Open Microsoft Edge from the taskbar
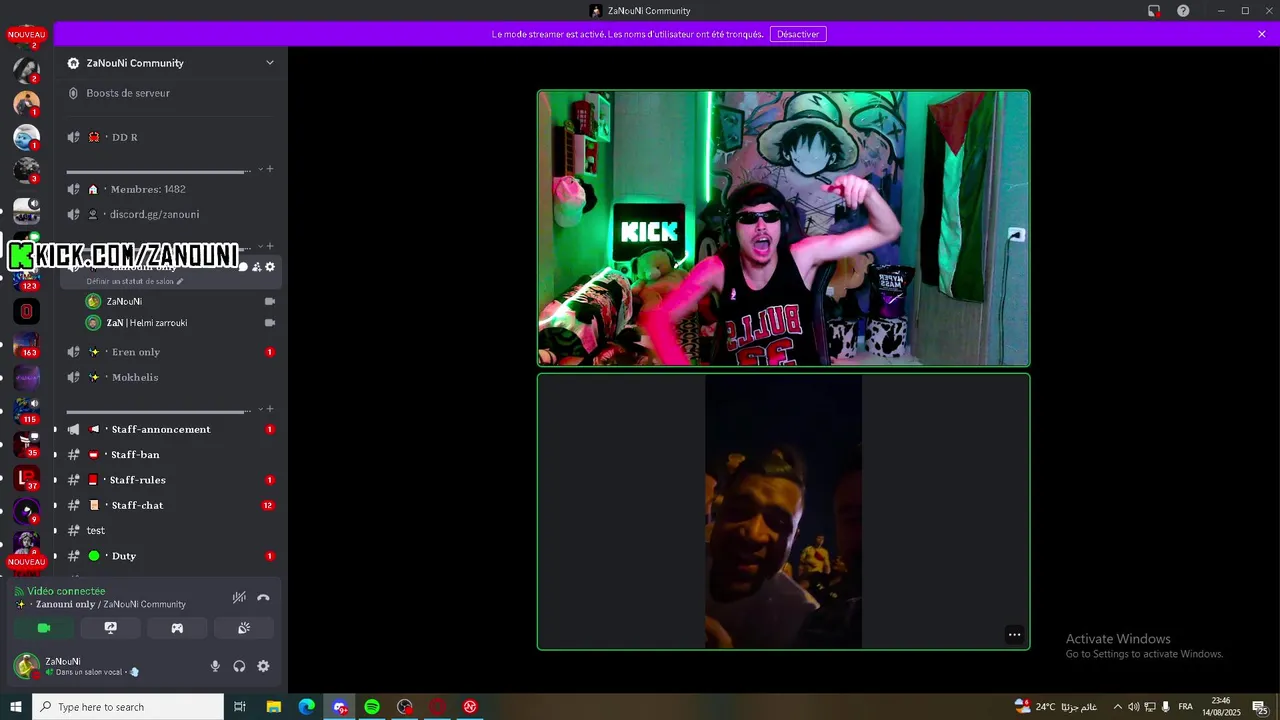 tap(306, 707)
